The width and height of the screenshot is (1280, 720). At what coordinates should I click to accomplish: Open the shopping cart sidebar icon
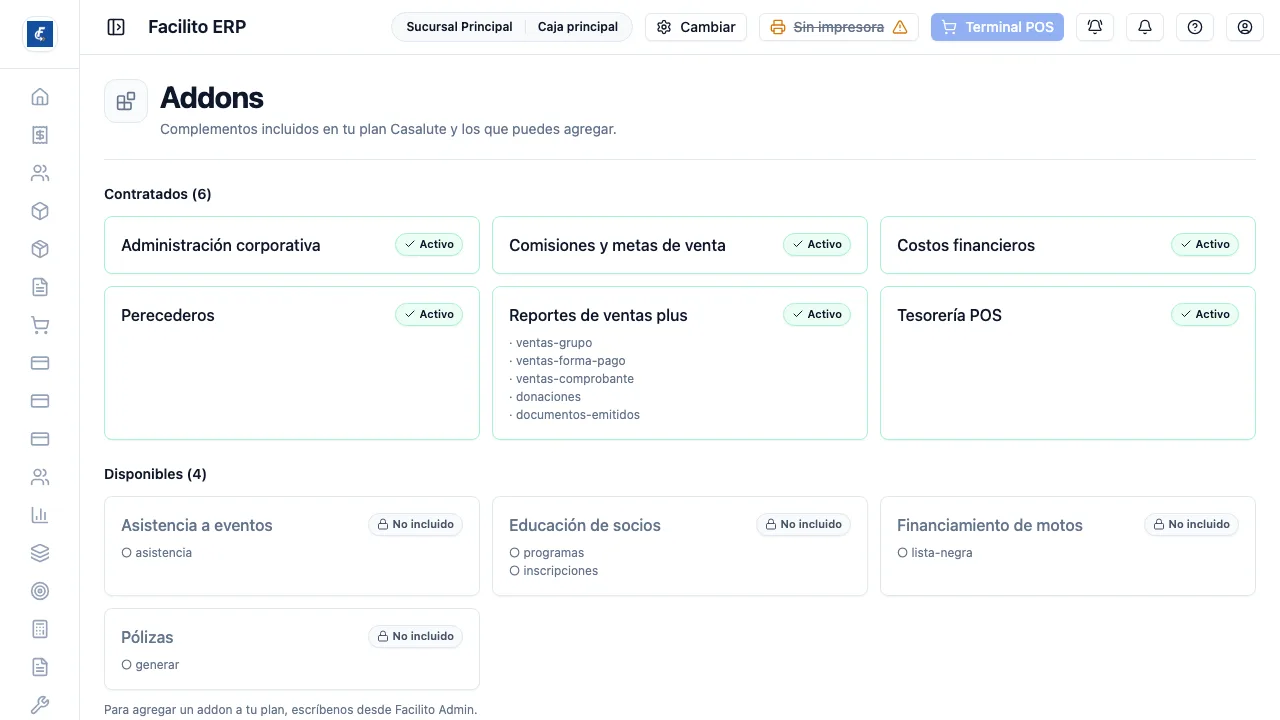(x=40, y=325)
